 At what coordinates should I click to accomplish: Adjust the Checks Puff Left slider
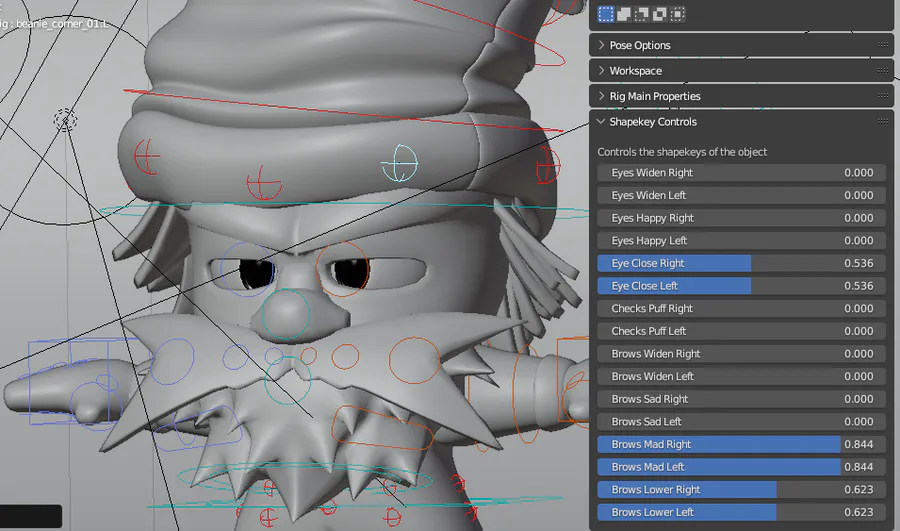[742, 331]
